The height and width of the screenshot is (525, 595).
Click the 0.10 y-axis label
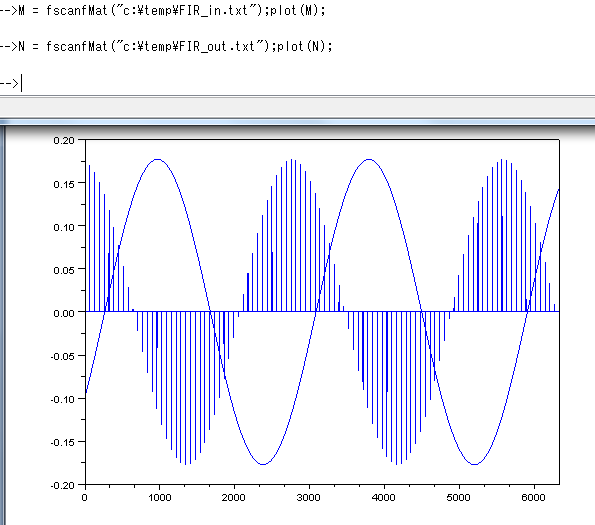(x=64, y=227)
